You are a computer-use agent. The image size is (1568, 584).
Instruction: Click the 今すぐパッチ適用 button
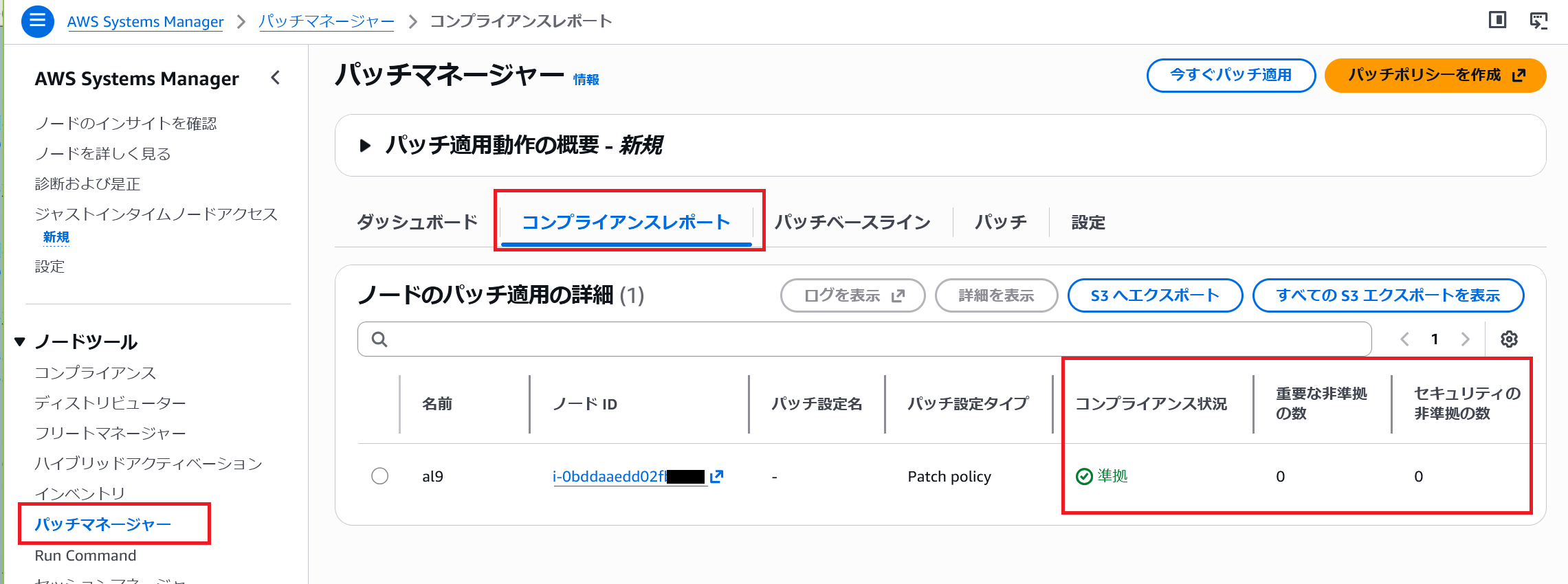(x=1230, y=75)
